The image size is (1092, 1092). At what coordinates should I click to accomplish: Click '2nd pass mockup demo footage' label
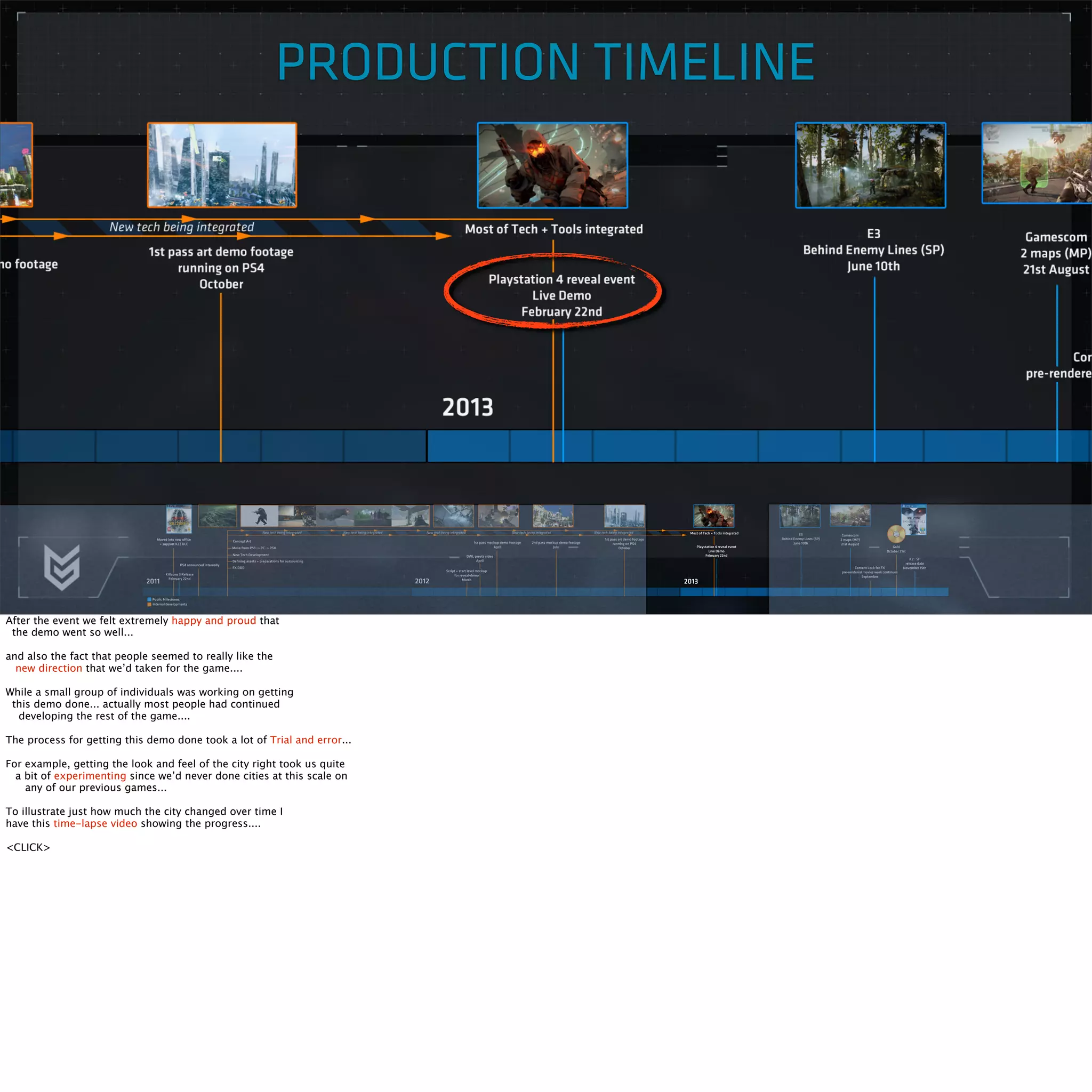pos(556,543)
